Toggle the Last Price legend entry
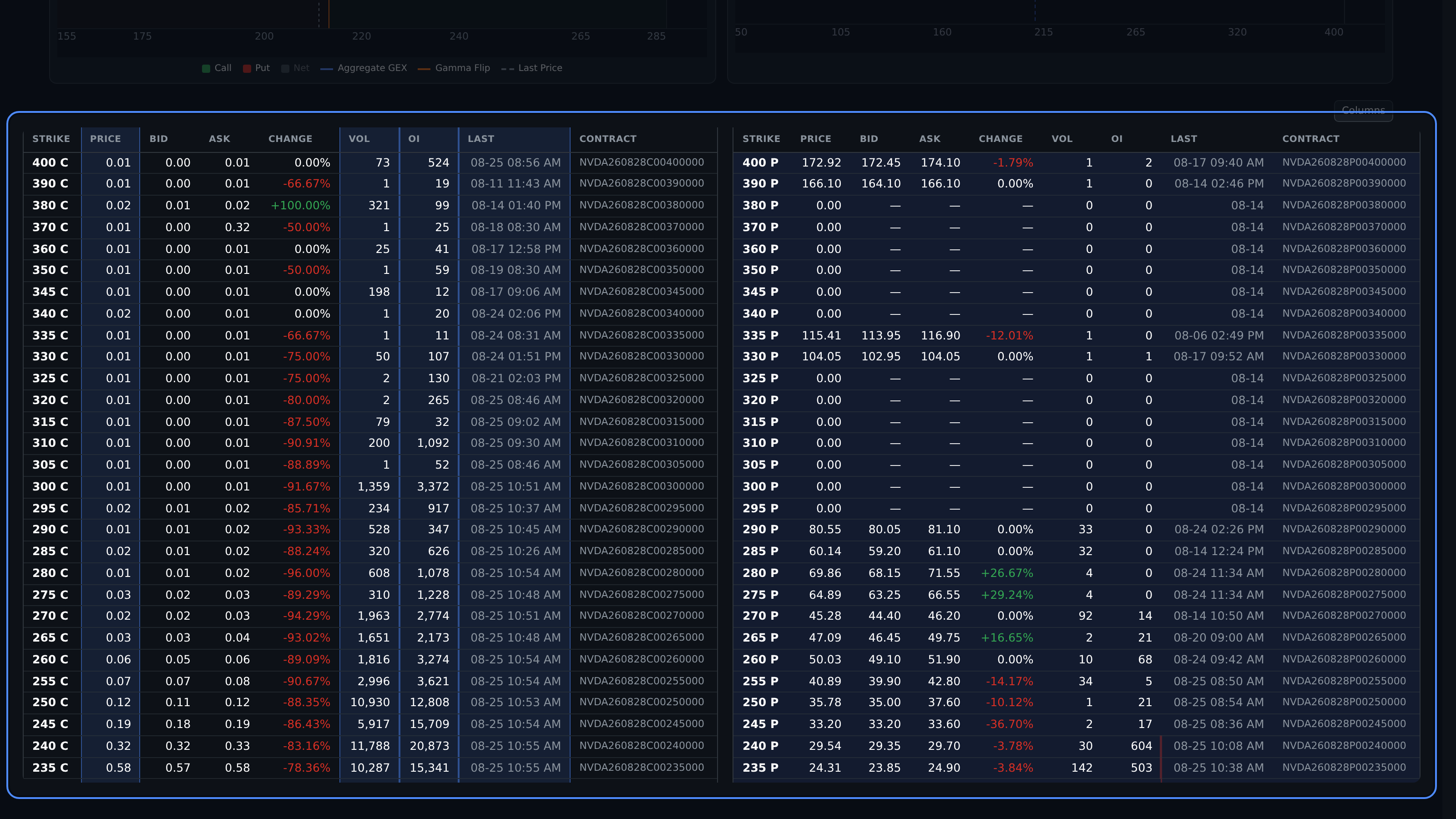 click(532, 68)
